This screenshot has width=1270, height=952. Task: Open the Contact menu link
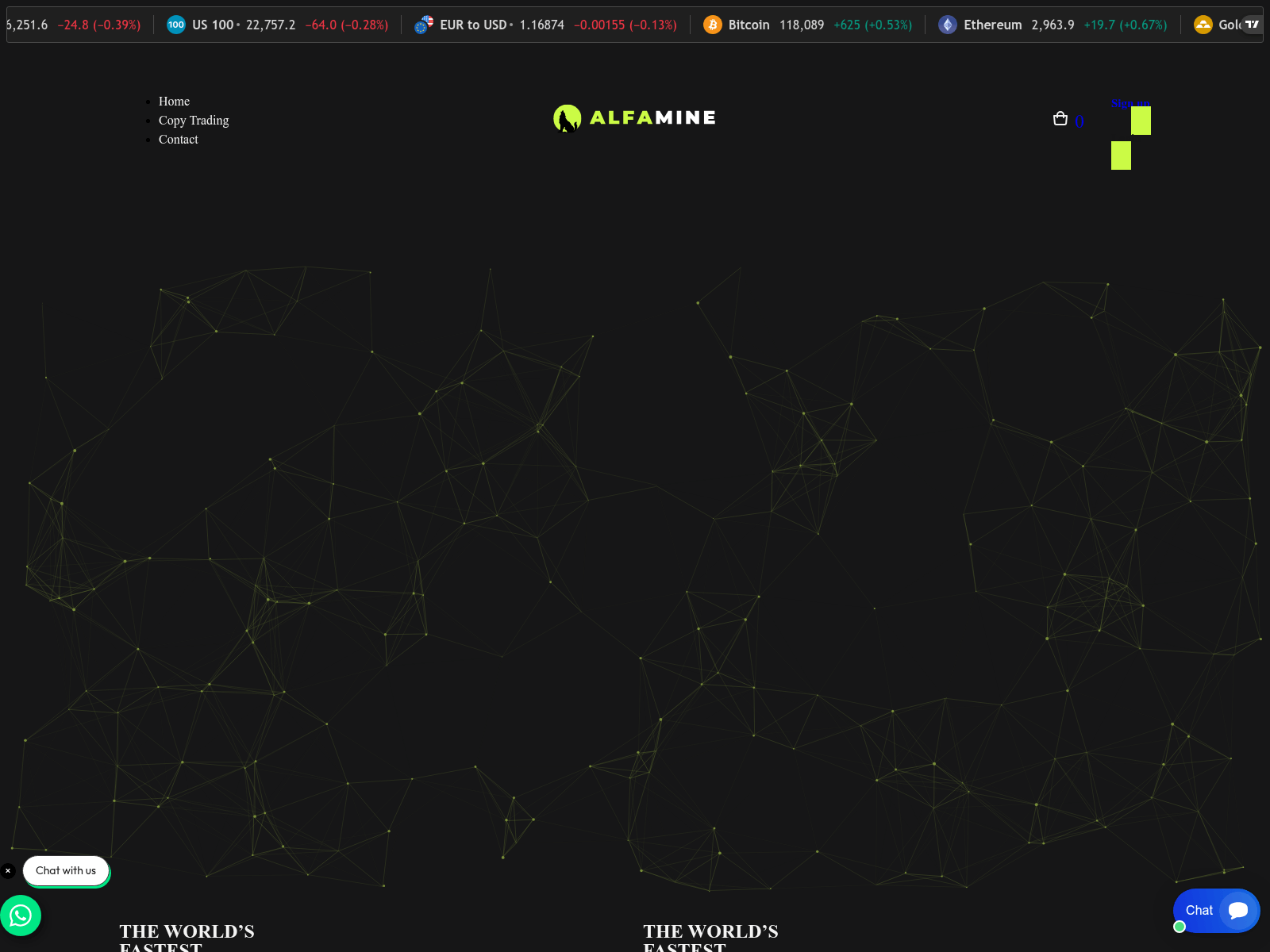click(179, 140)
